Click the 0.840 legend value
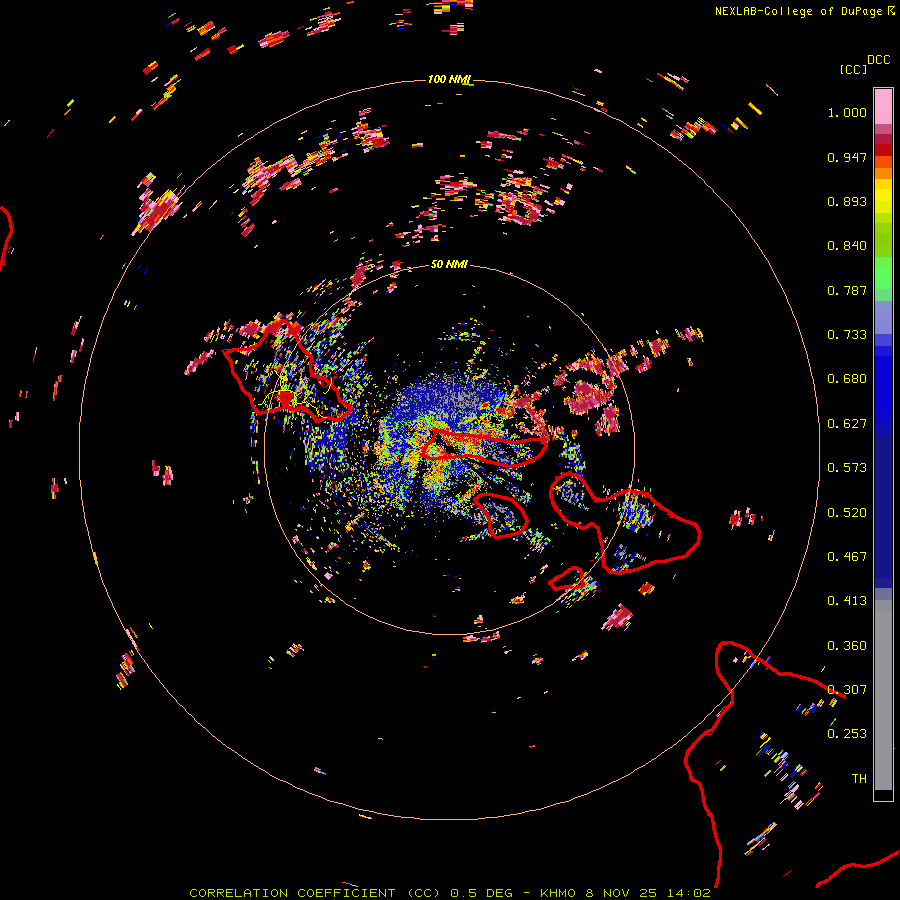 847,246
